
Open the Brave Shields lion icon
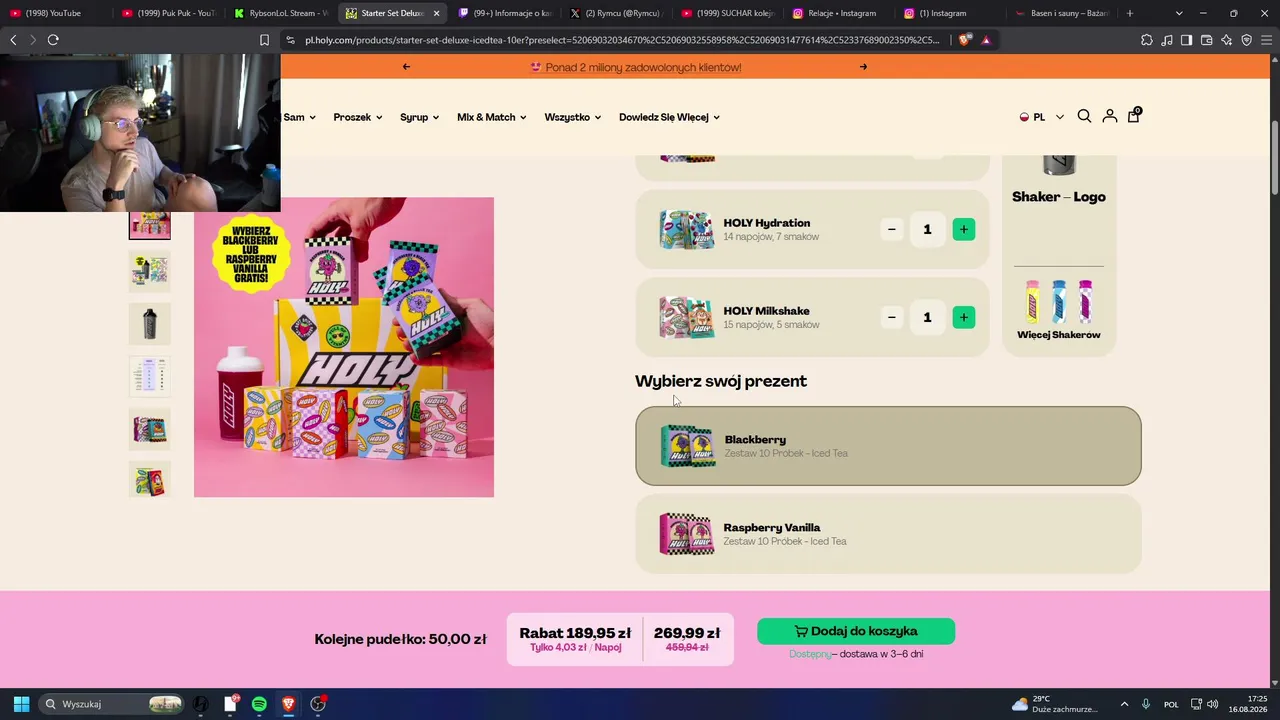pyautogui.click(x=963, y=40)
